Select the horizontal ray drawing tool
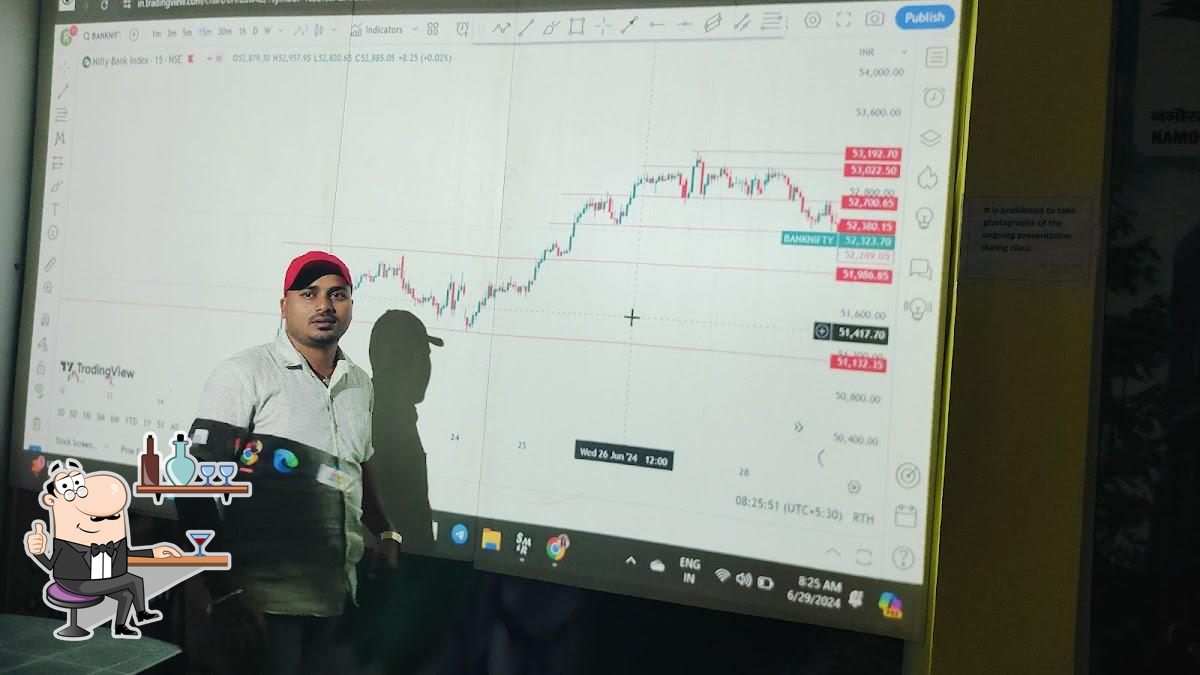 pyautogui.click(x=657, y=24)
